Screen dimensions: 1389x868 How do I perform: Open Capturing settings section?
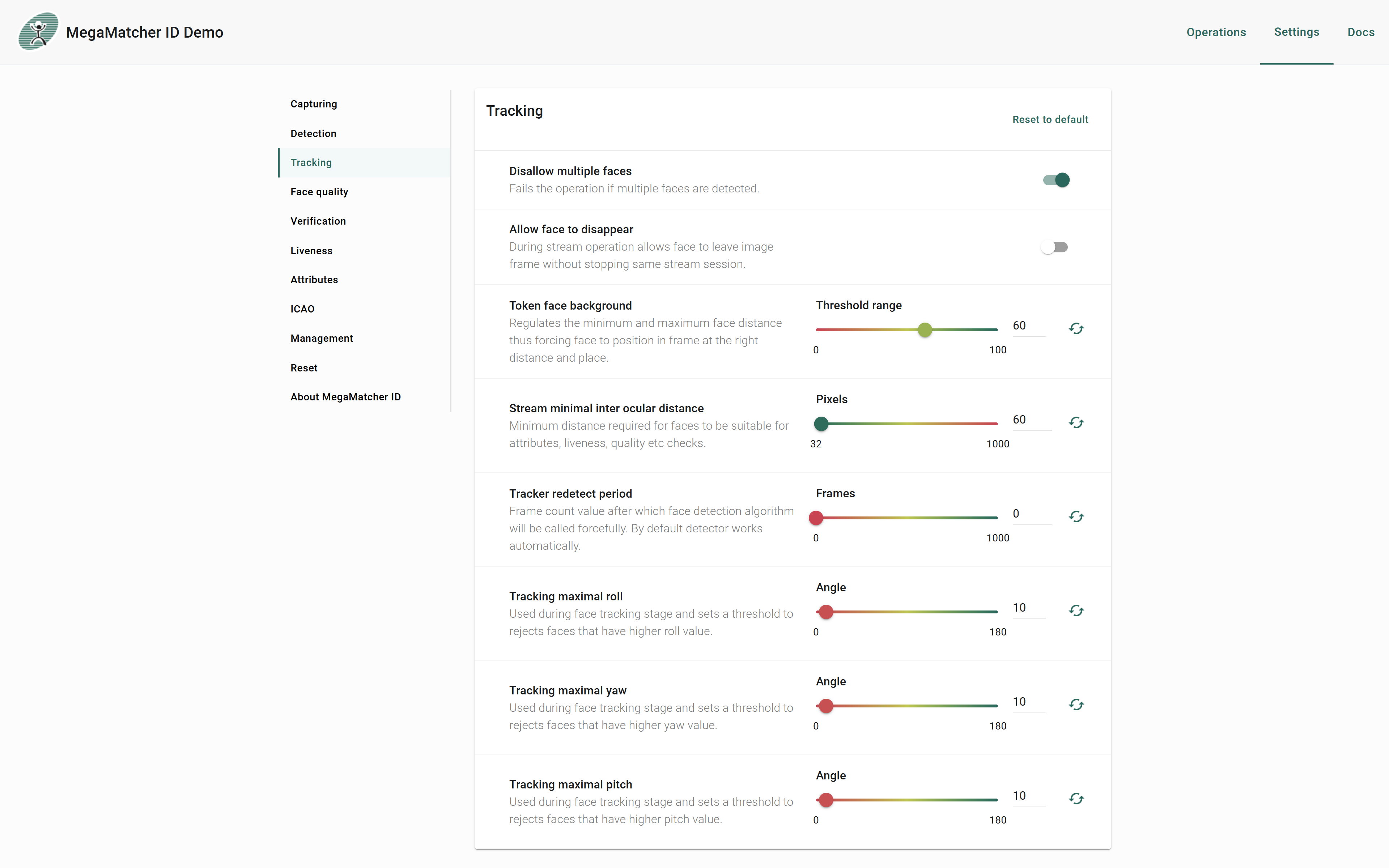click(365, 104)
